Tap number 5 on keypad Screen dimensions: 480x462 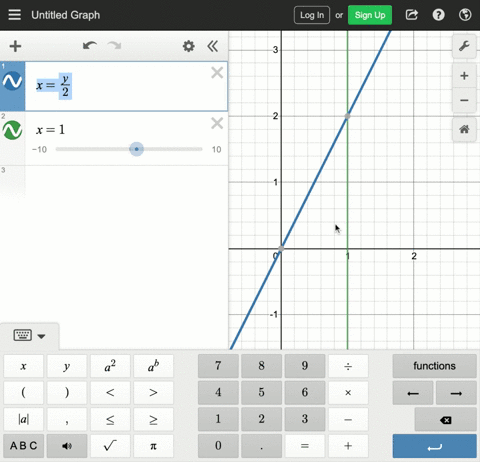click(x=261, y=393)
